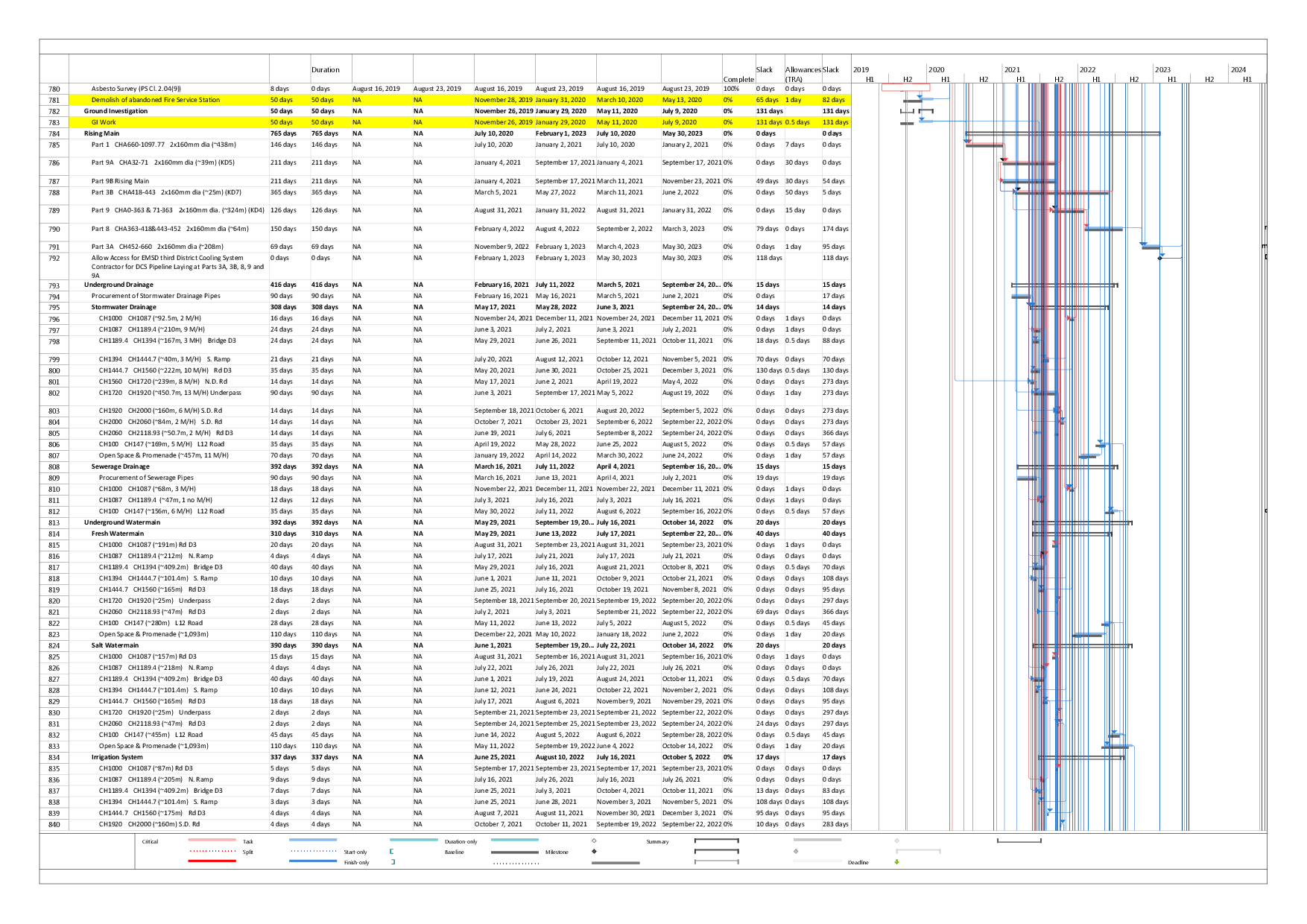The height and width of the screenshot is (924, 1307).
Task: Select start date 'November 9, 2022' in row 791
Action: pos(501,247)
